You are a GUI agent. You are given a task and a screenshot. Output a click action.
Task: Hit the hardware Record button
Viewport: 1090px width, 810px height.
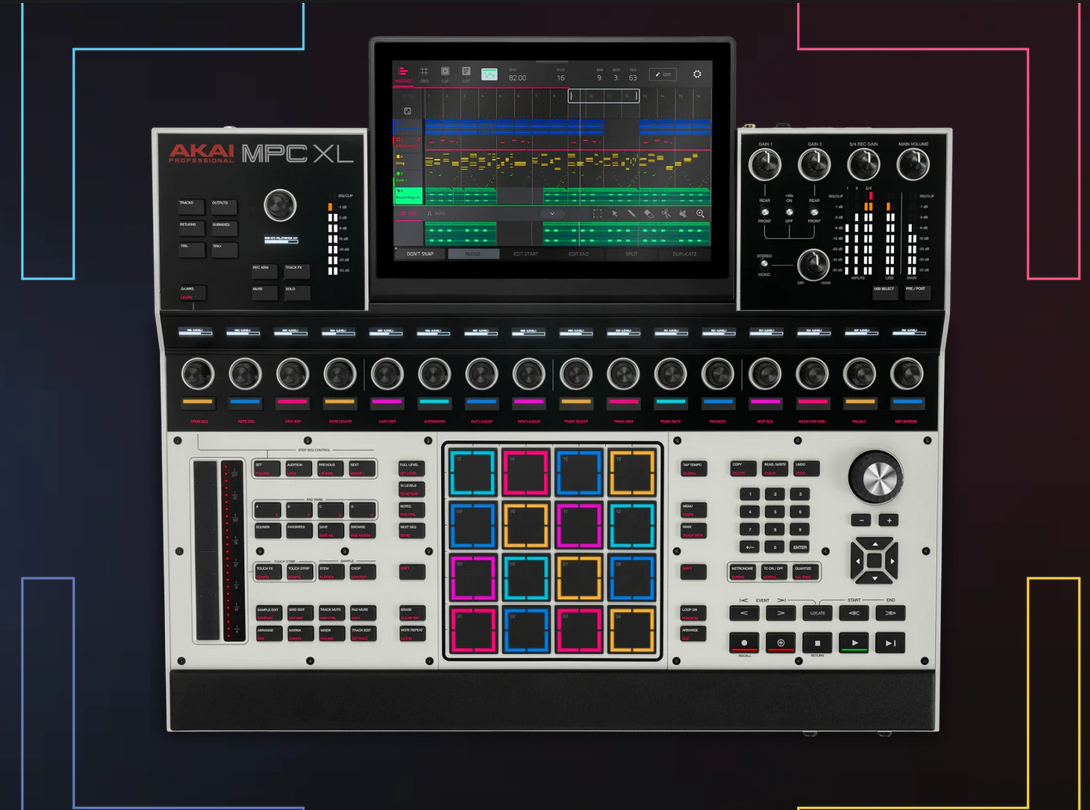pos(745,643)
